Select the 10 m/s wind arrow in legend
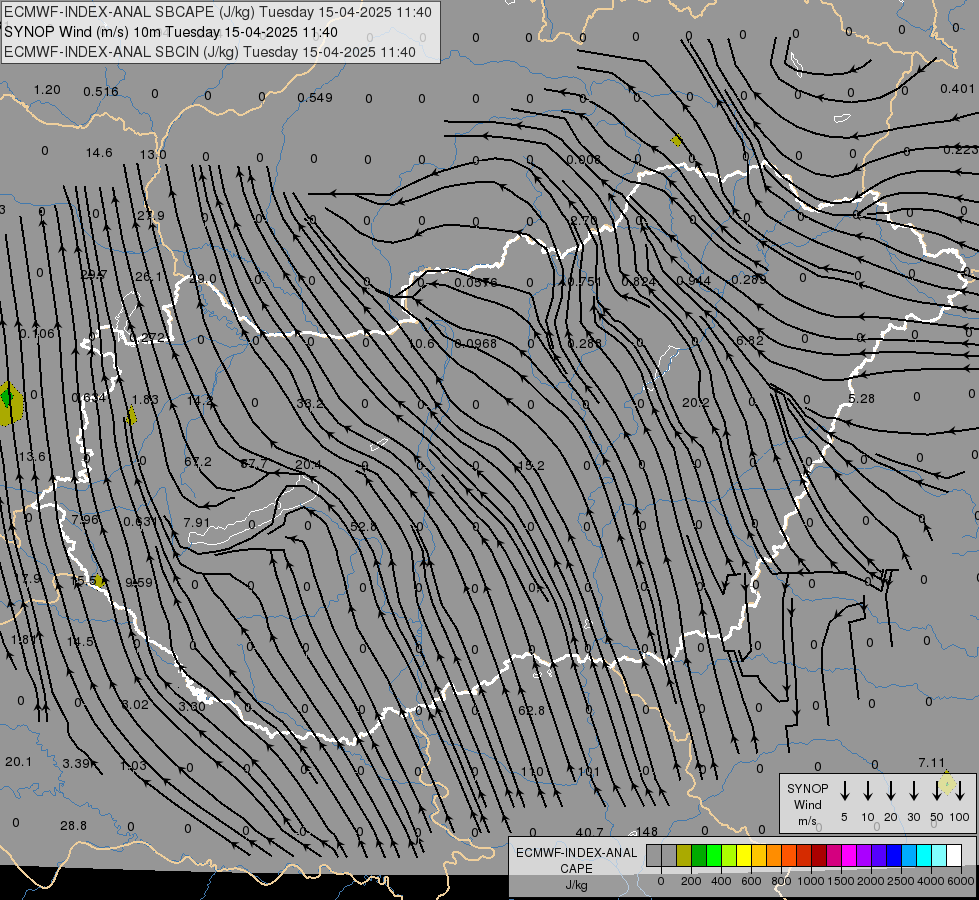The width and height of the screenshot is (979, 900). (868, 791)
